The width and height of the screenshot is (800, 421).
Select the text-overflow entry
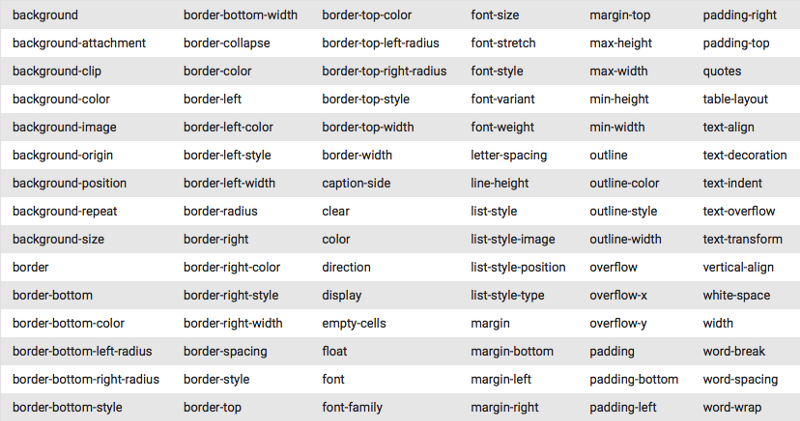pyautogui.click(x=739, y=211)
